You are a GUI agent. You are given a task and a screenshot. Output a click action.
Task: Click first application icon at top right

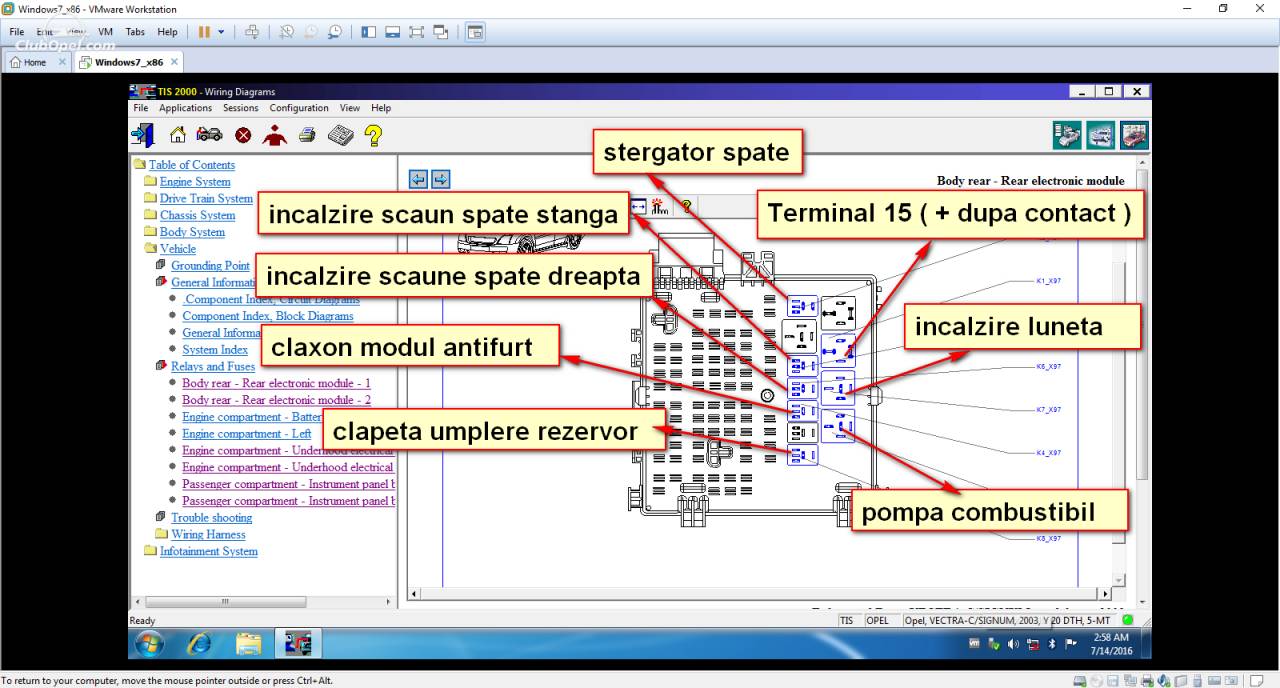1067,135
